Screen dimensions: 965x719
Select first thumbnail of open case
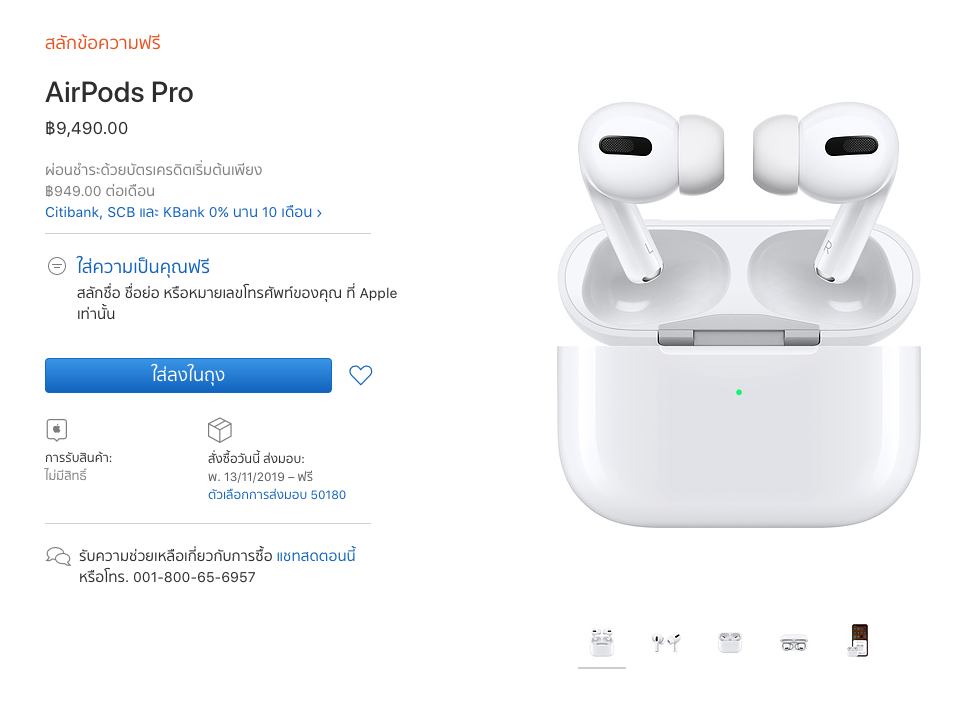tap(602, 642)
